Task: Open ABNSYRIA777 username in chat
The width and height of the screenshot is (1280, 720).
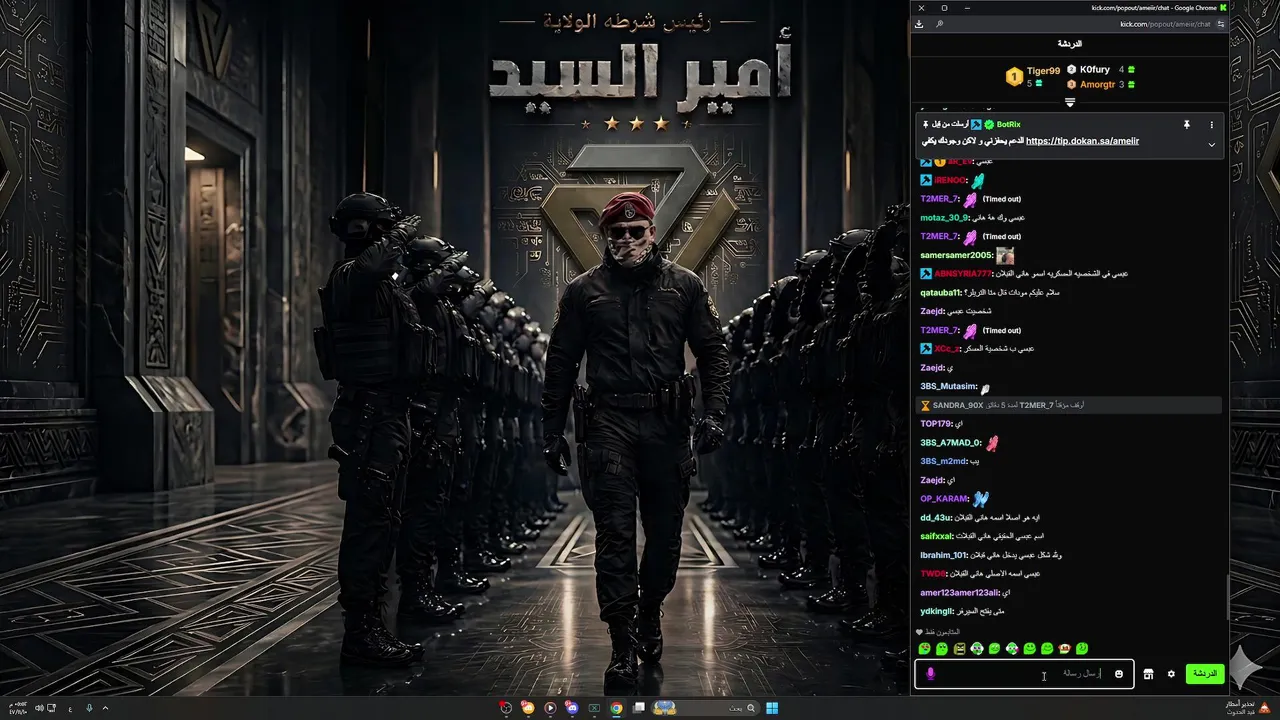Action: [962, 274]
